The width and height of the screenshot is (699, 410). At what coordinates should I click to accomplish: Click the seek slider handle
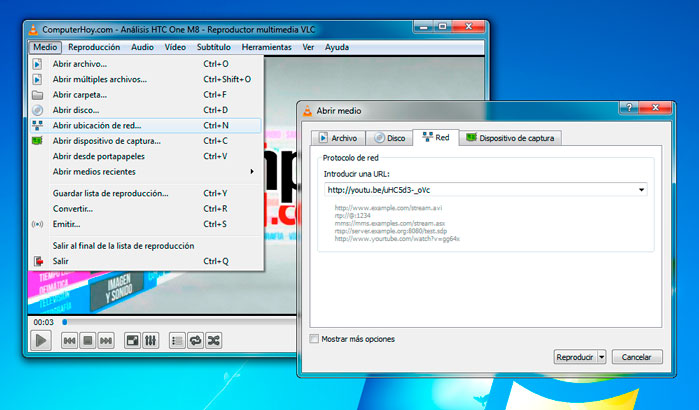[x=65, y=322]
